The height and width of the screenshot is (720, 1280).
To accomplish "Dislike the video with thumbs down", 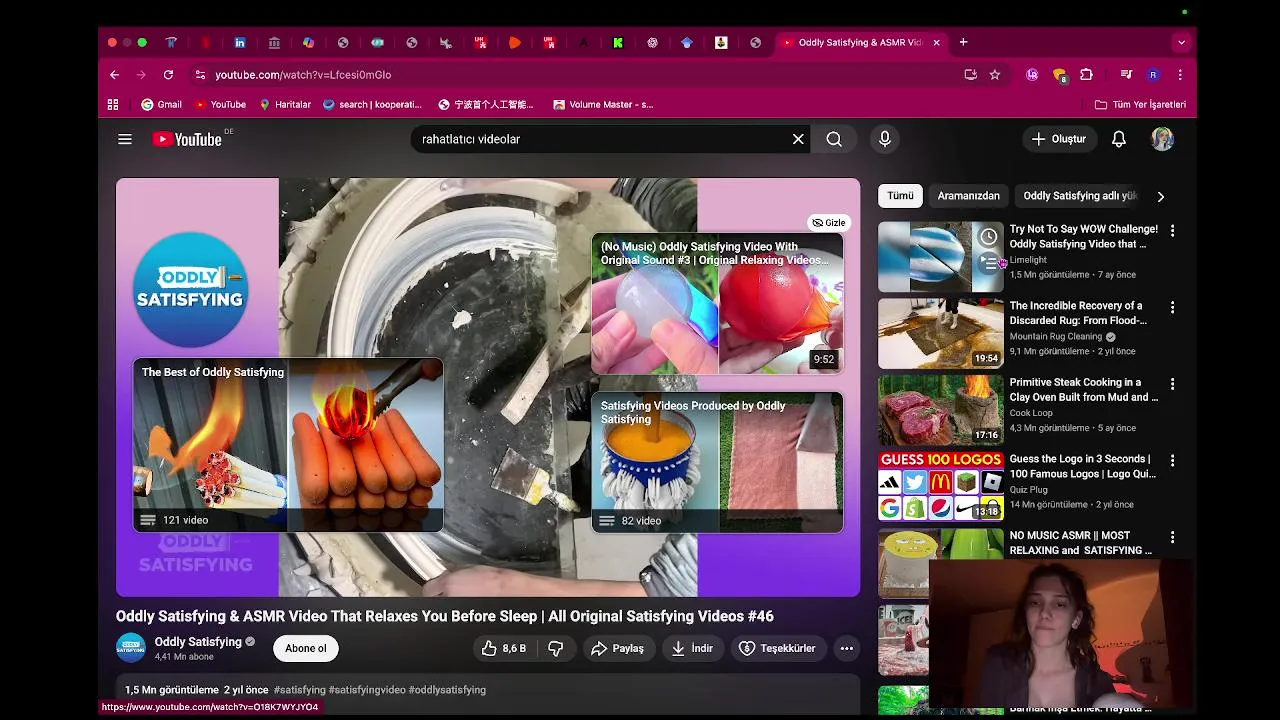I will pos(556,648).
